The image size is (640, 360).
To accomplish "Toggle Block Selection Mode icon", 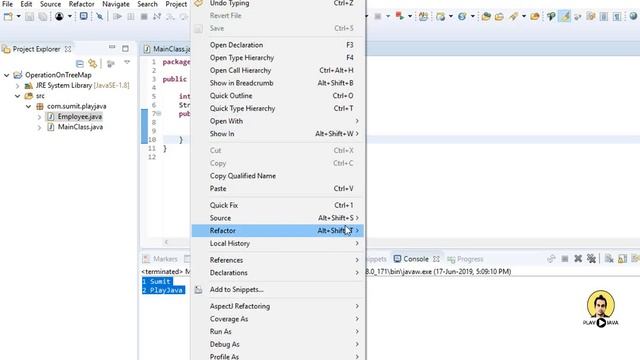I will [x=604, y=17].
